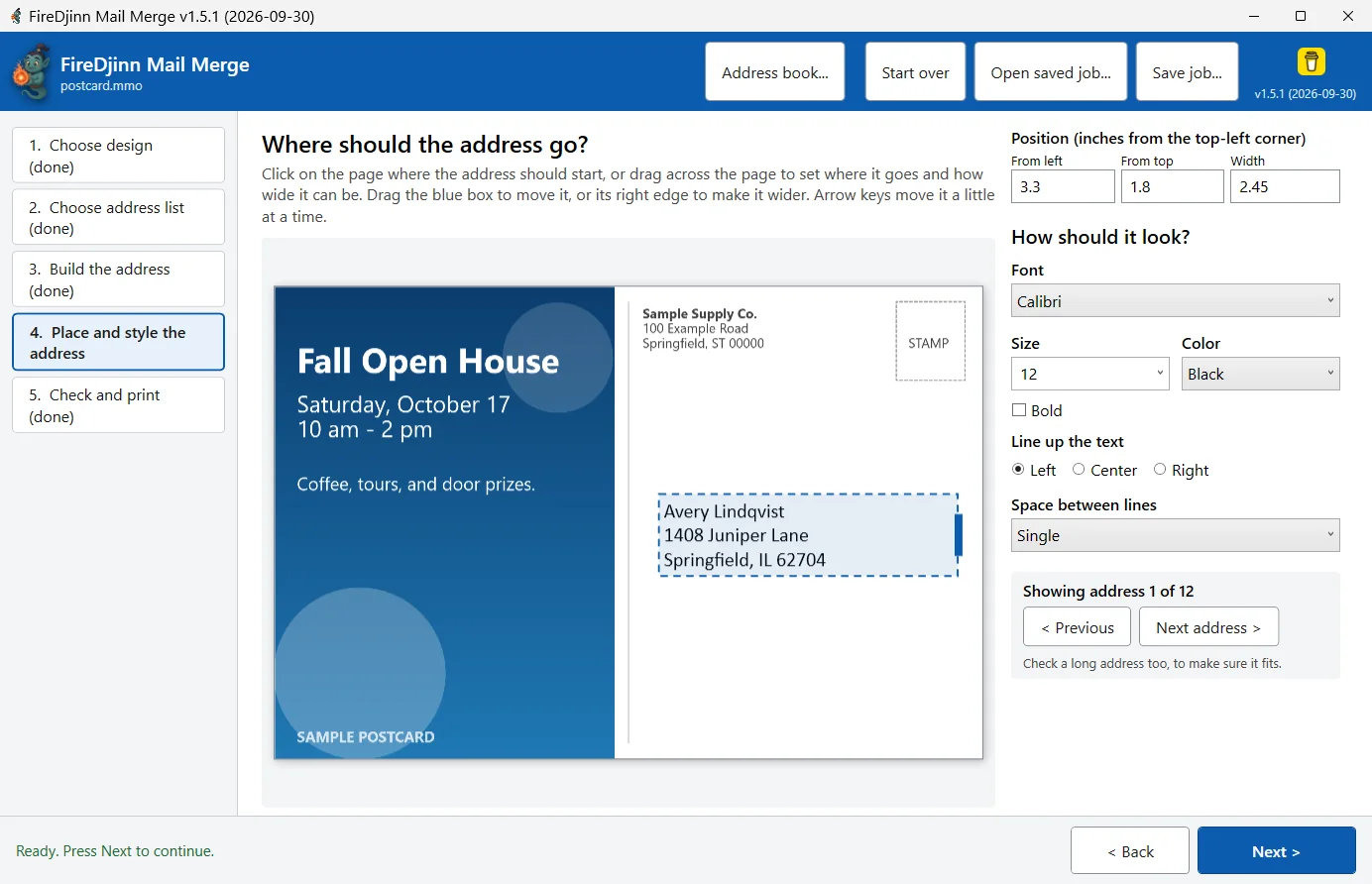
Task: Click the From left position field
Action: [x=1063, y=186]
